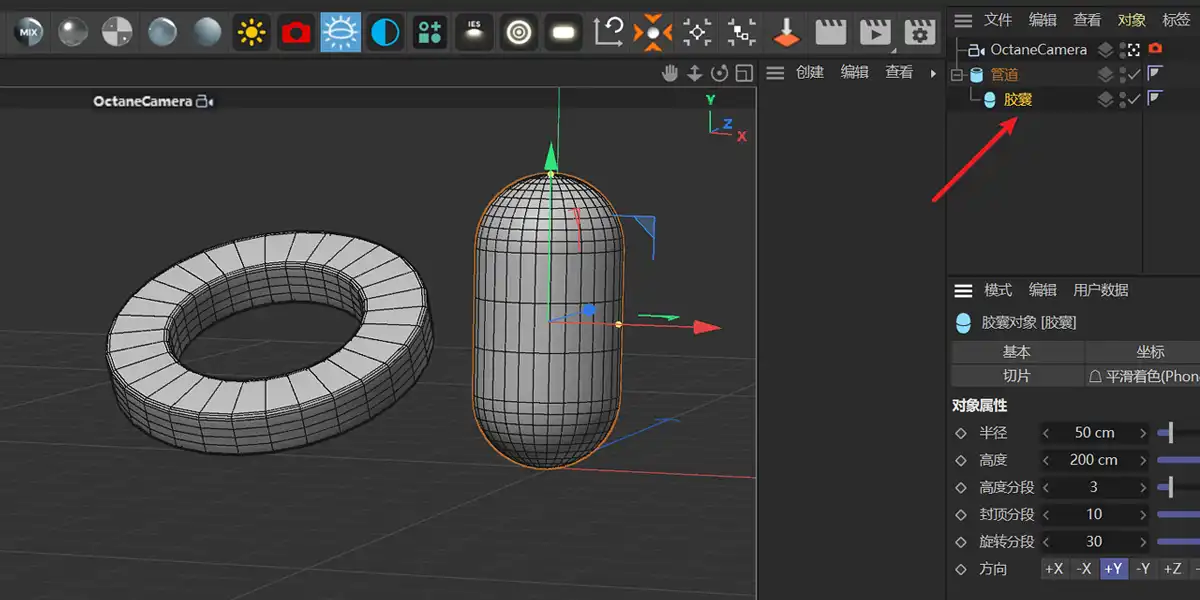Viewport: 1200px width, 600px height.
Task: Select the 胶囊 object in the hierarchy
Action: pos(1018,99)
